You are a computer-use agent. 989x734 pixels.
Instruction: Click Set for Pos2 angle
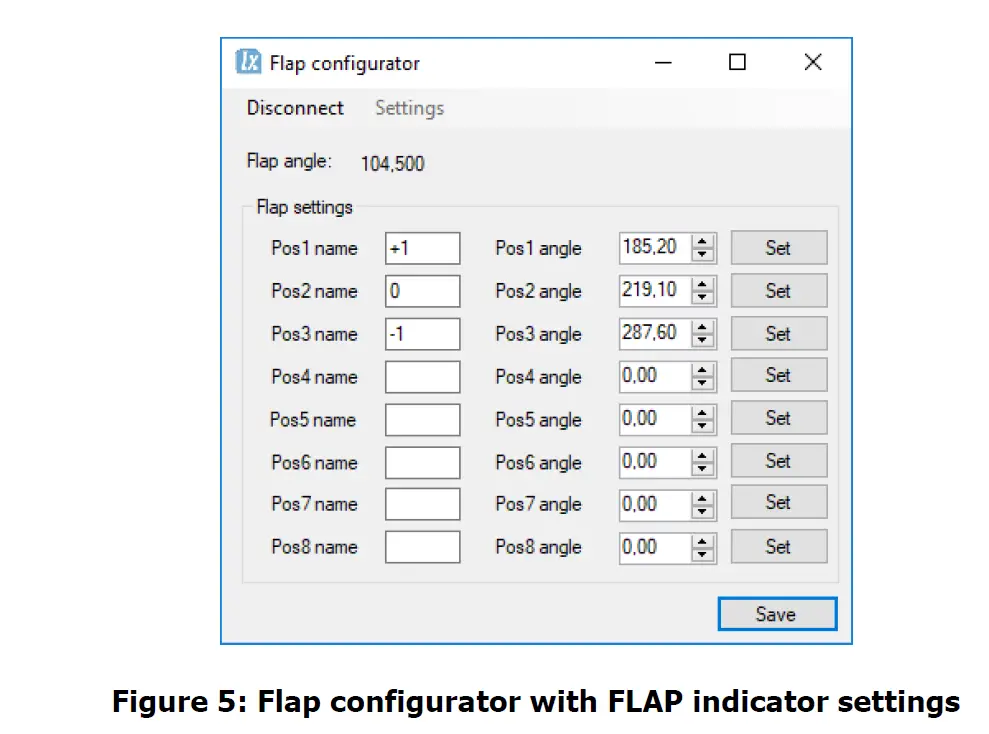coord(778,290)
